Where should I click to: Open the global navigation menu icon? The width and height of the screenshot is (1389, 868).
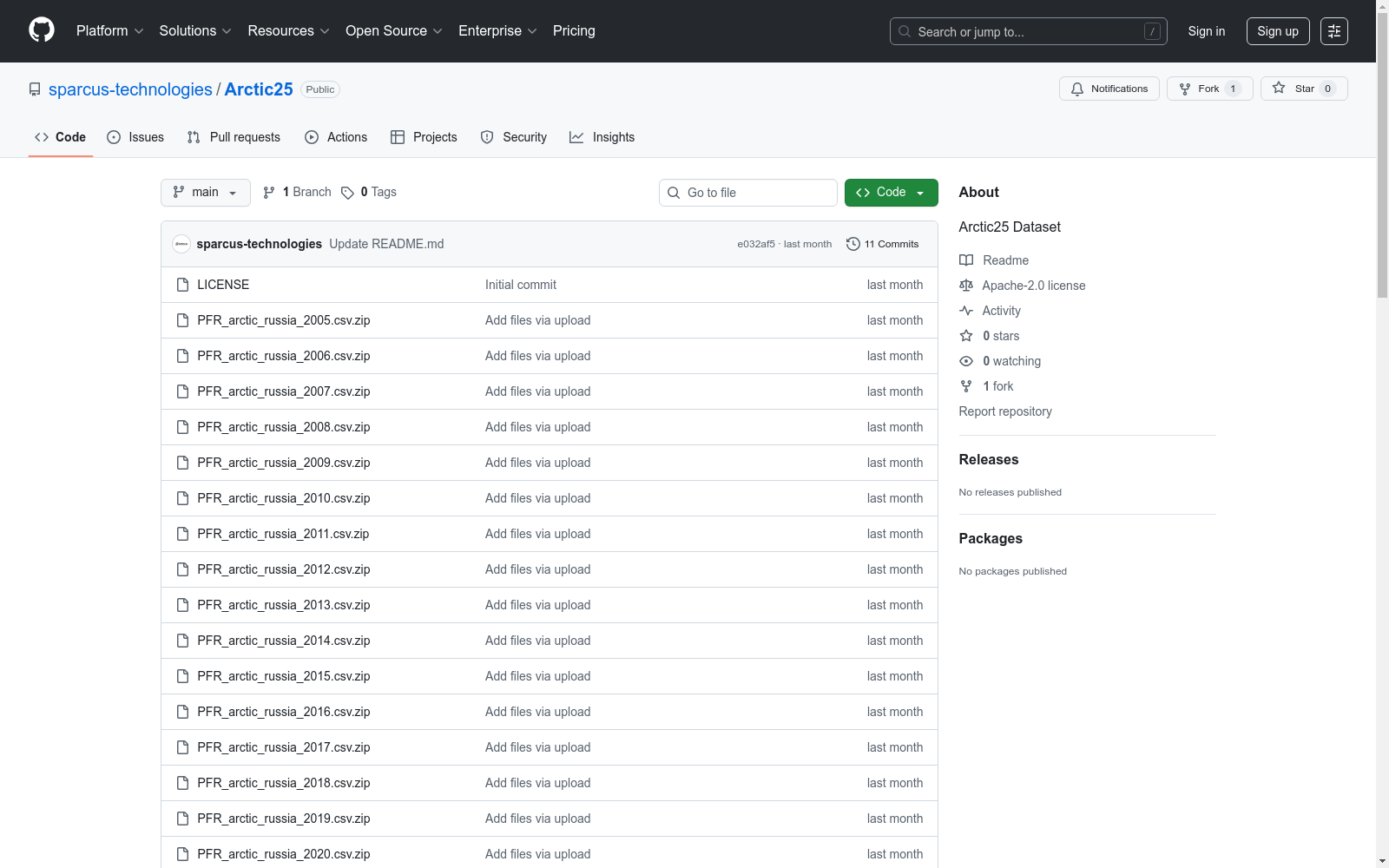tap(1334, 31)
